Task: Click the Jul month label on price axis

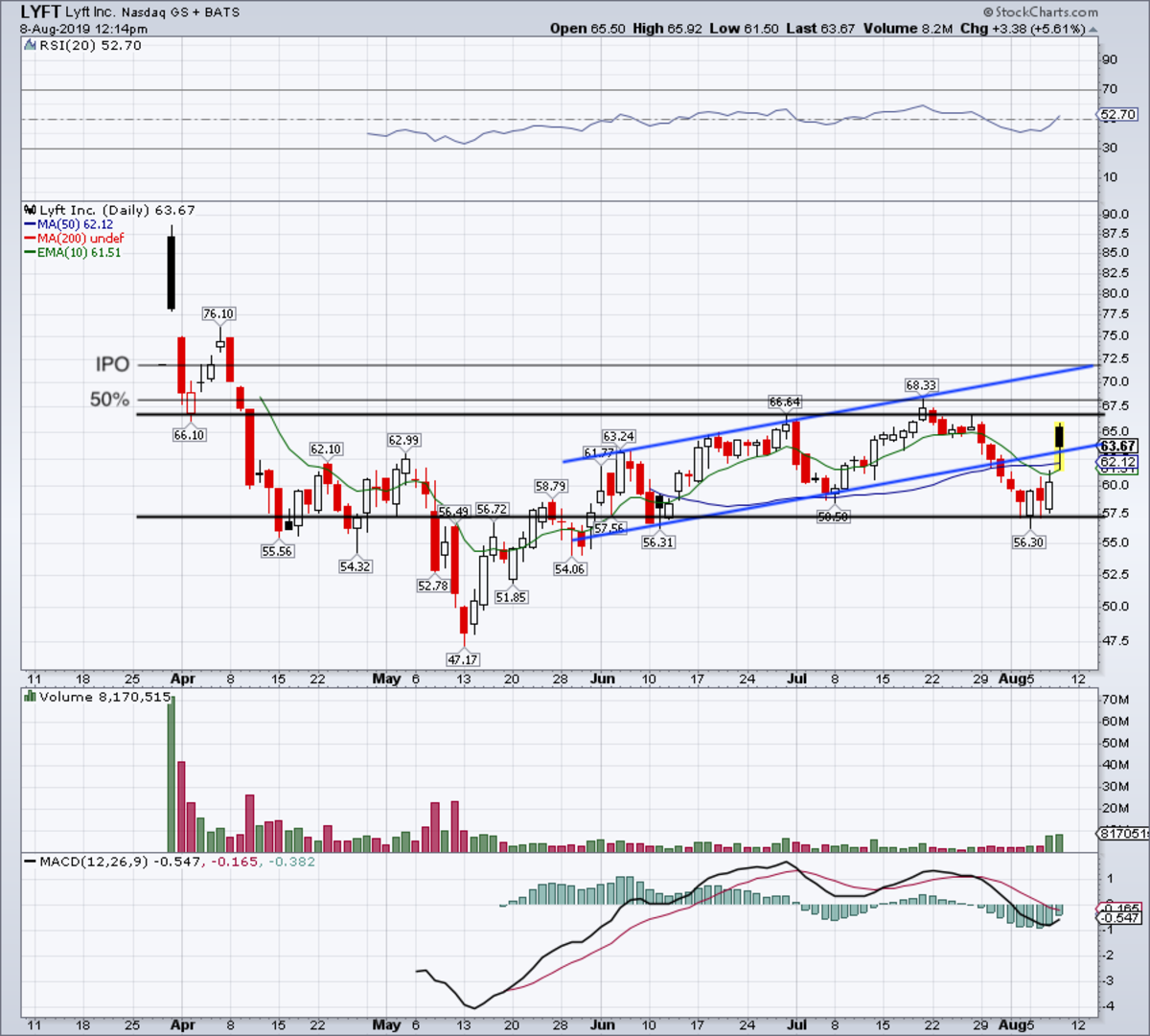Action: click(x=796, y=679)
